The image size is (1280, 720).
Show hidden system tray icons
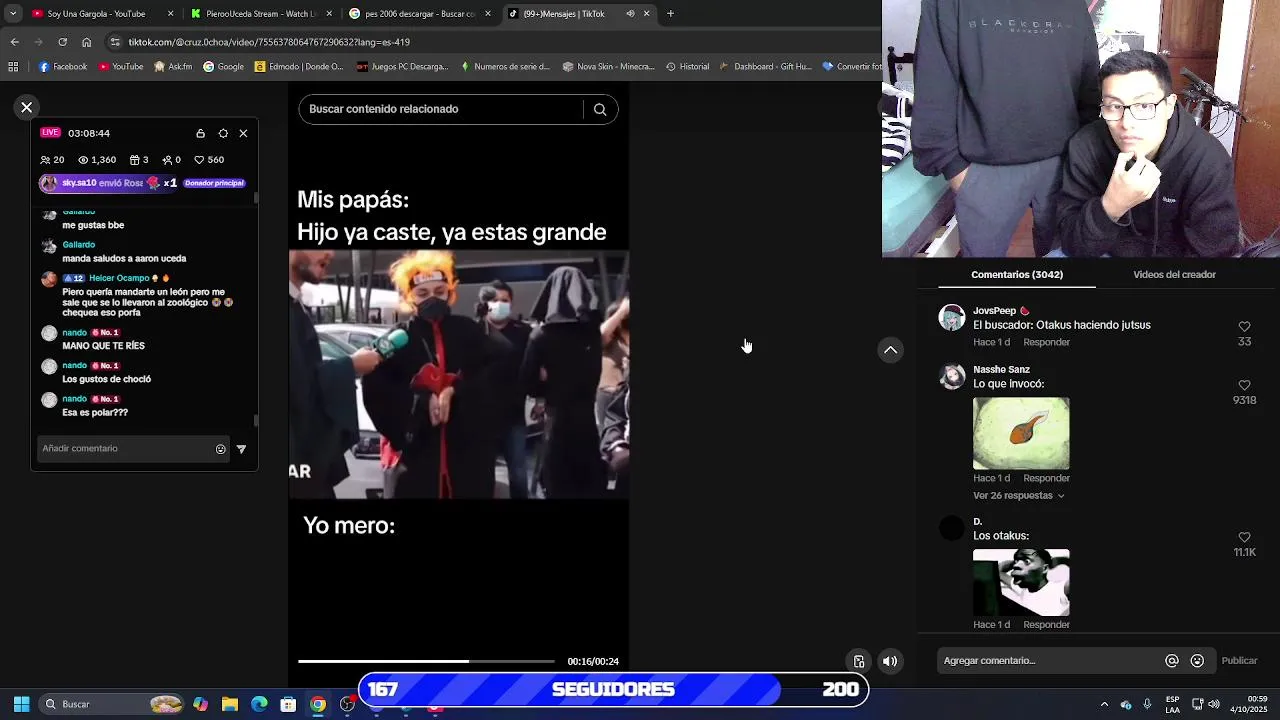[x=1104, y=704]
